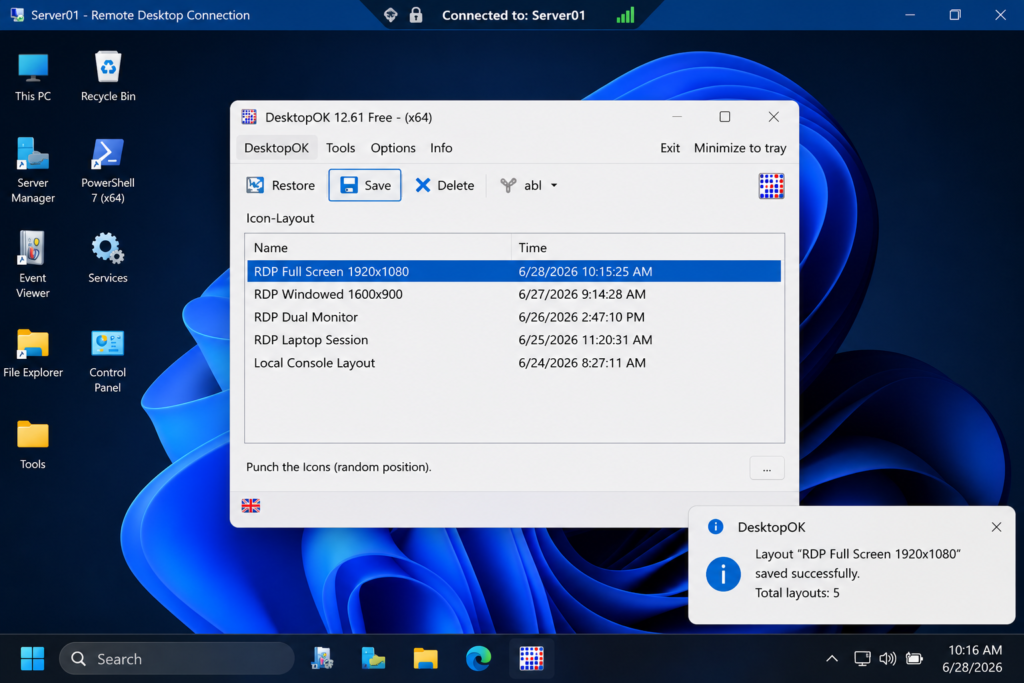The width and height of the screenshot is (1024, 683).
Task: Click the UK flag language icon
Action: pos(251,505)
